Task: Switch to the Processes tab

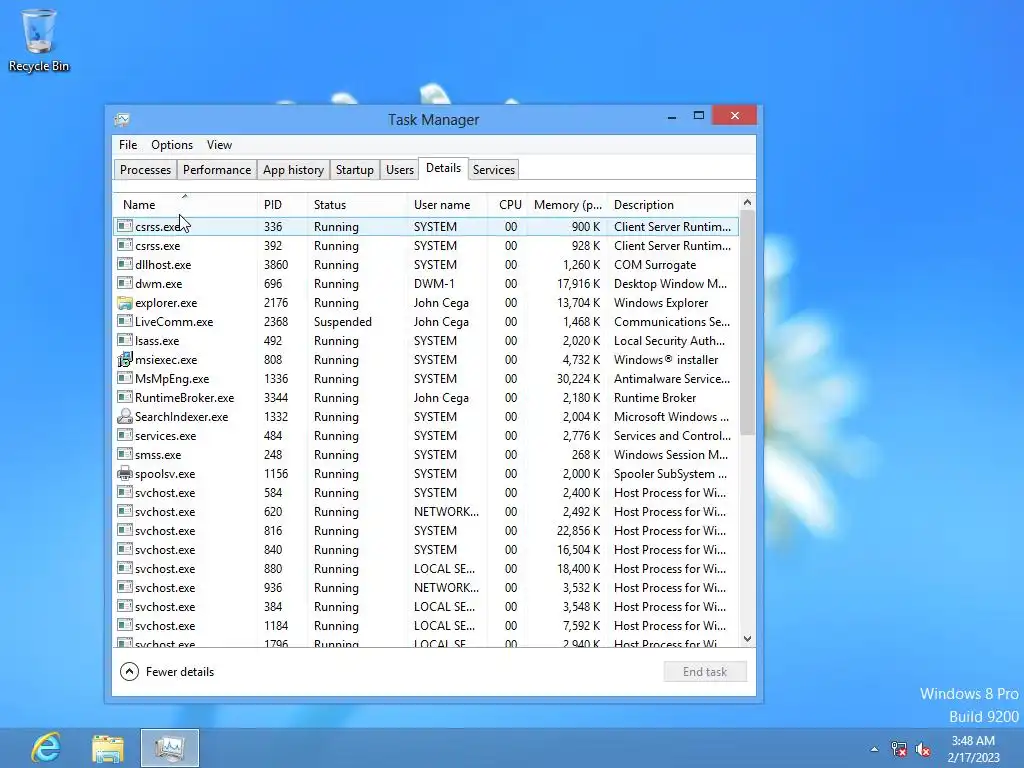Action: pyautogui.click(x=145, y=170)
